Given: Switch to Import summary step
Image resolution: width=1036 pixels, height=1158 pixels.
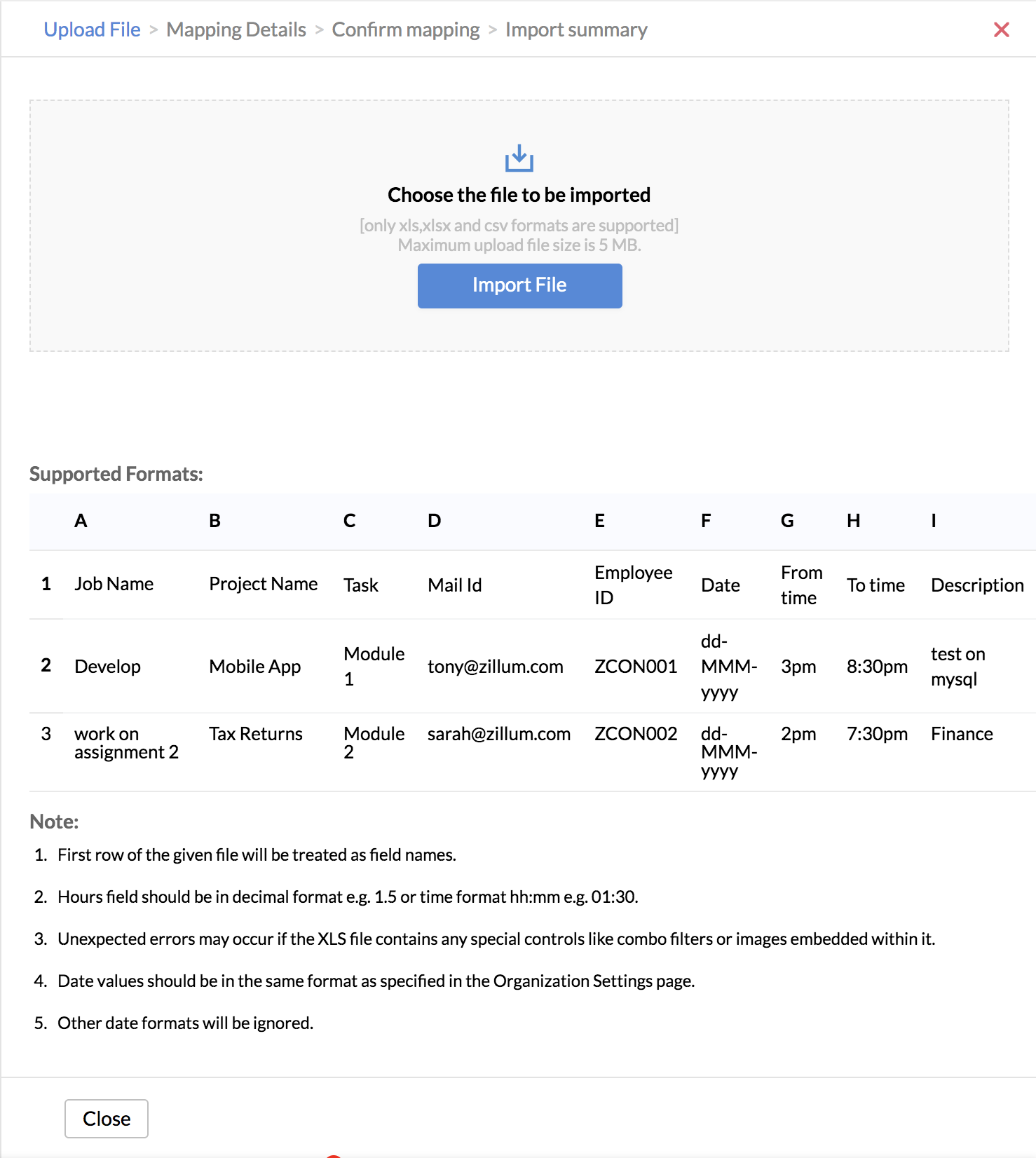Looking at the screenshot, I should point(576,29).
